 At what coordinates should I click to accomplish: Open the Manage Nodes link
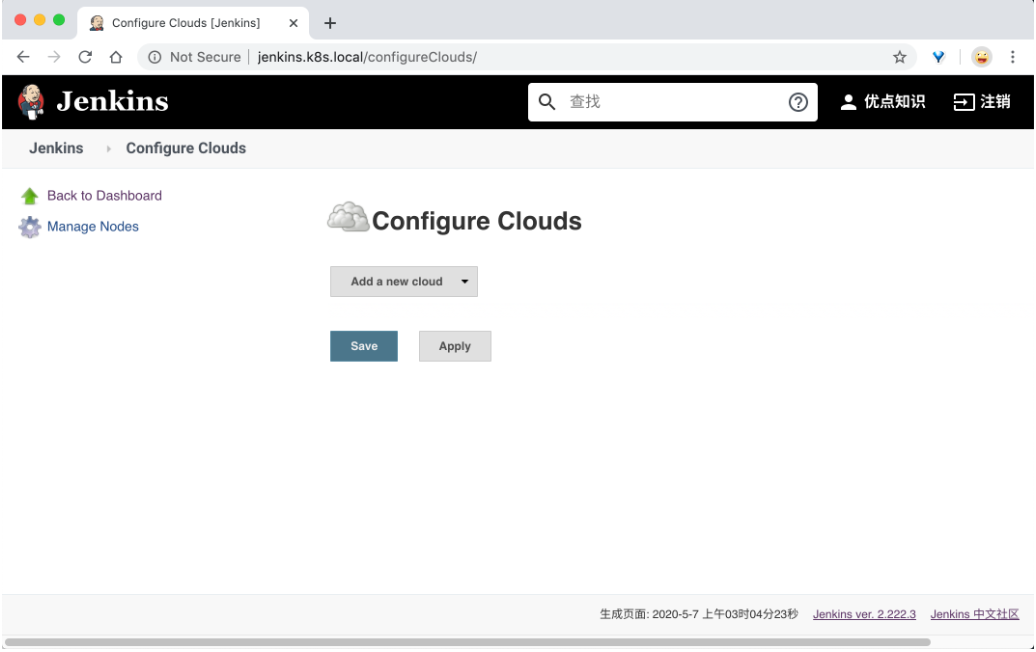pyautogui.click(x=92, y=227)
